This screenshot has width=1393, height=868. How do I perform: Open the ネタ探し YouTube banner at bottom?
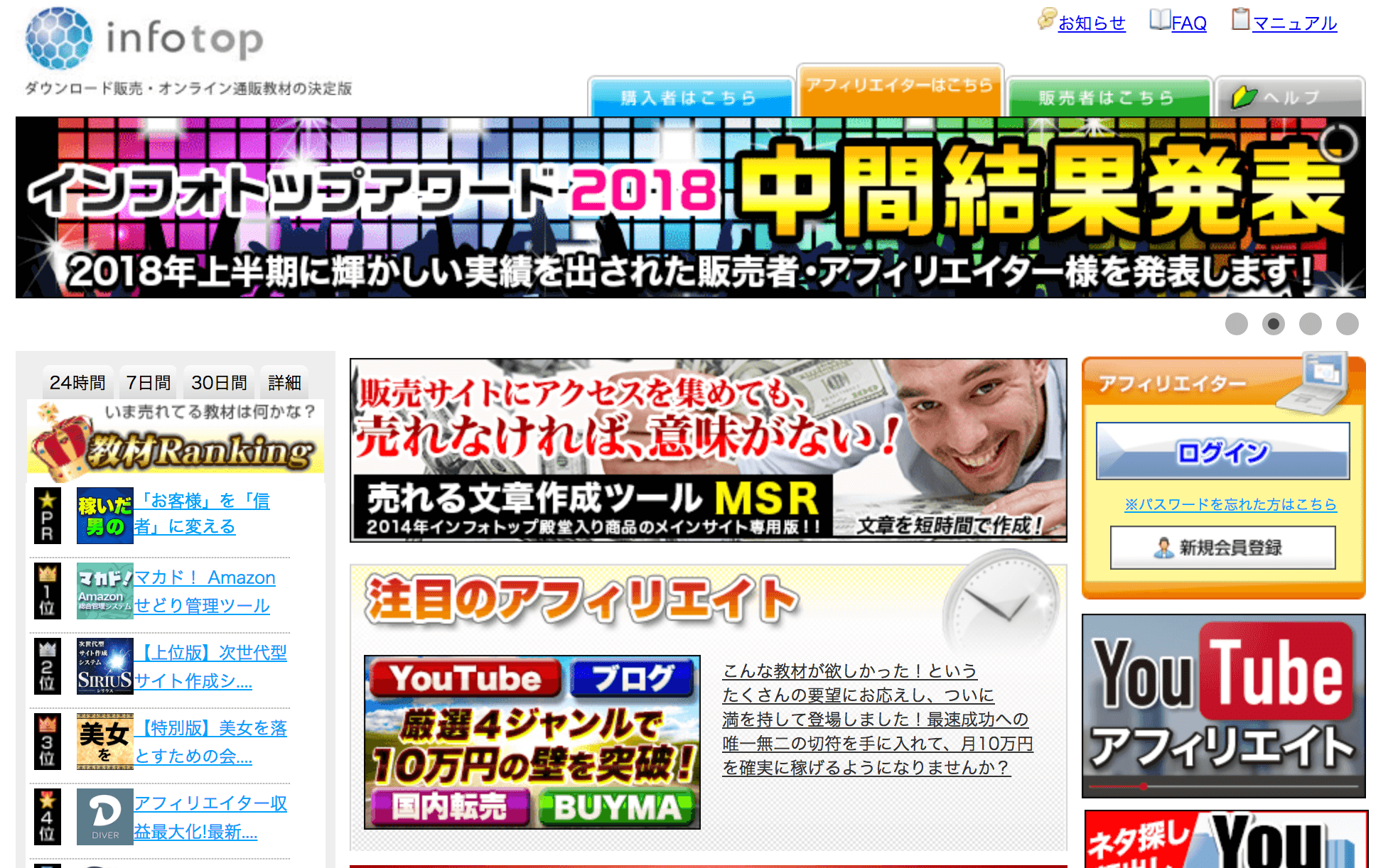tap(1226, 840)
